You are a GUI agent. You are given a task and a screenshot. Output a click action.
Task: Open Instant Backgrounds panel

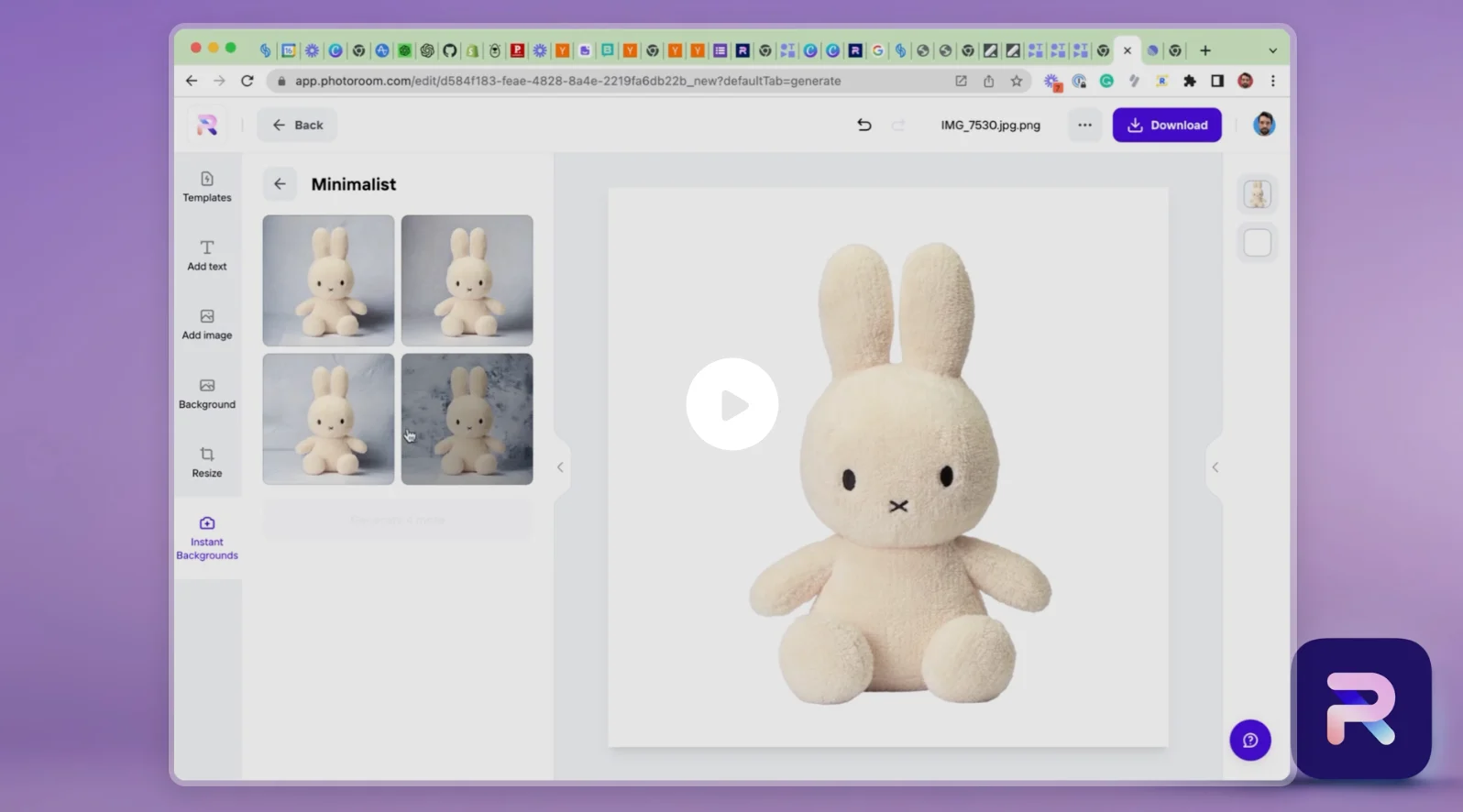click(x=207, y=538)
